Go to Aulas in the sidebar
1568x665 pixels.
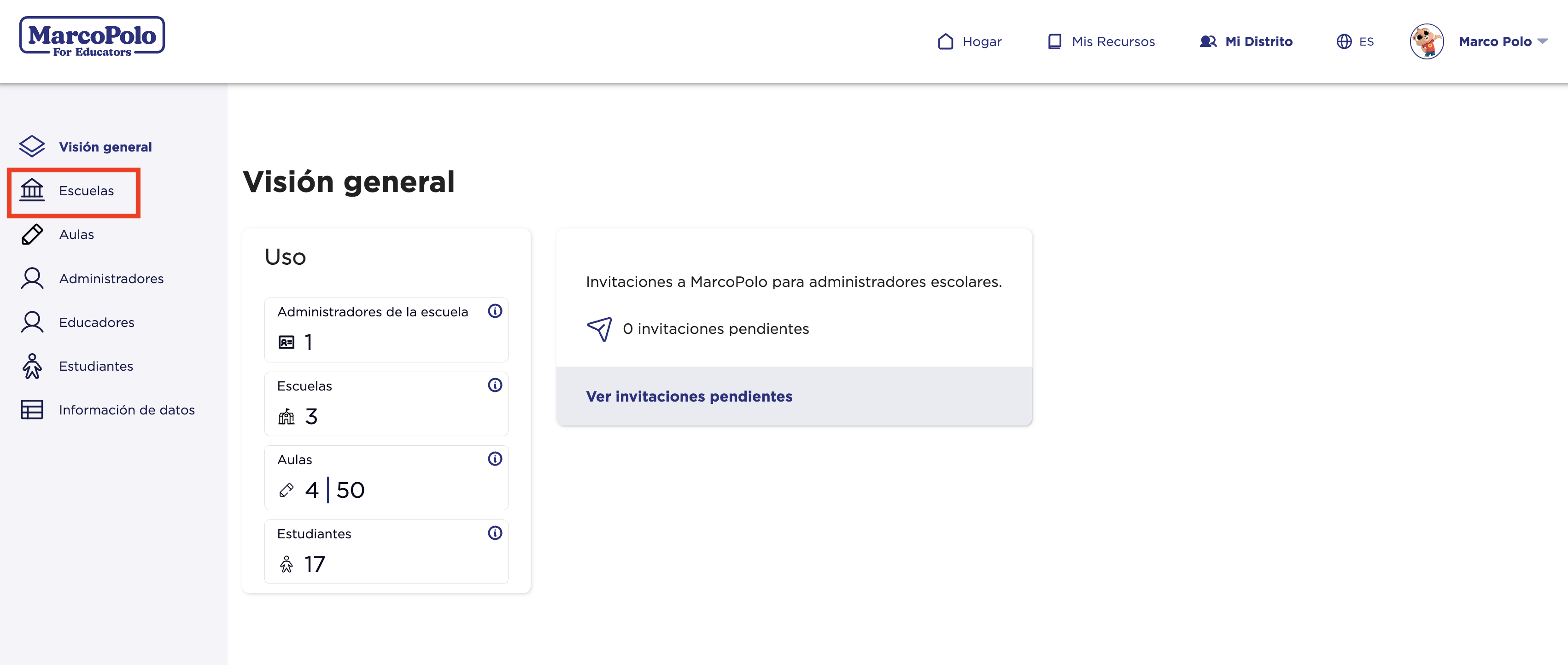76,234
